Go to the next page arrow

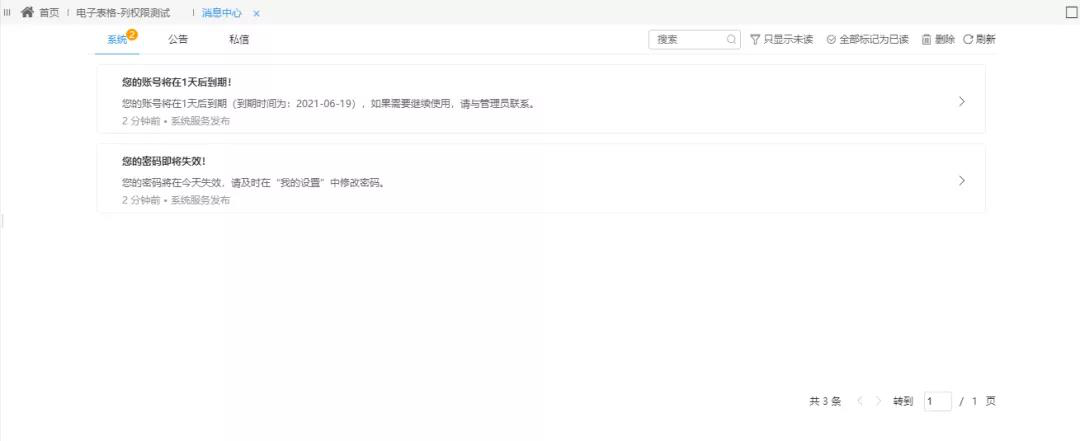click(878, 401)
